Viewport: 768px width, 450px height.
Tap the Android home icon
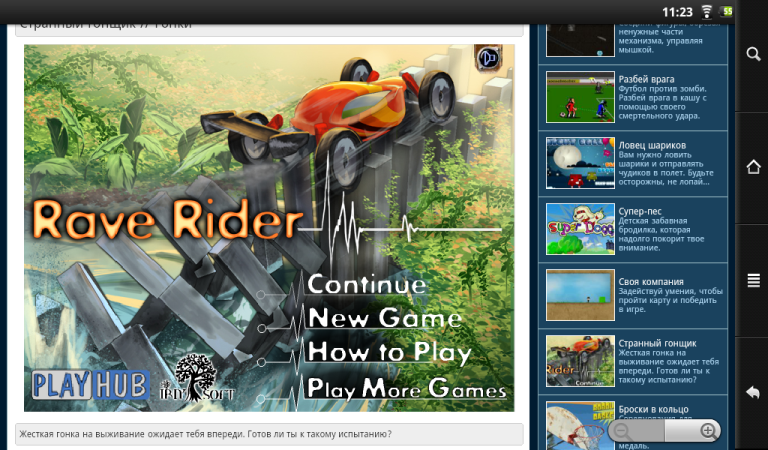pyautogui.click(x=753, y=167)
